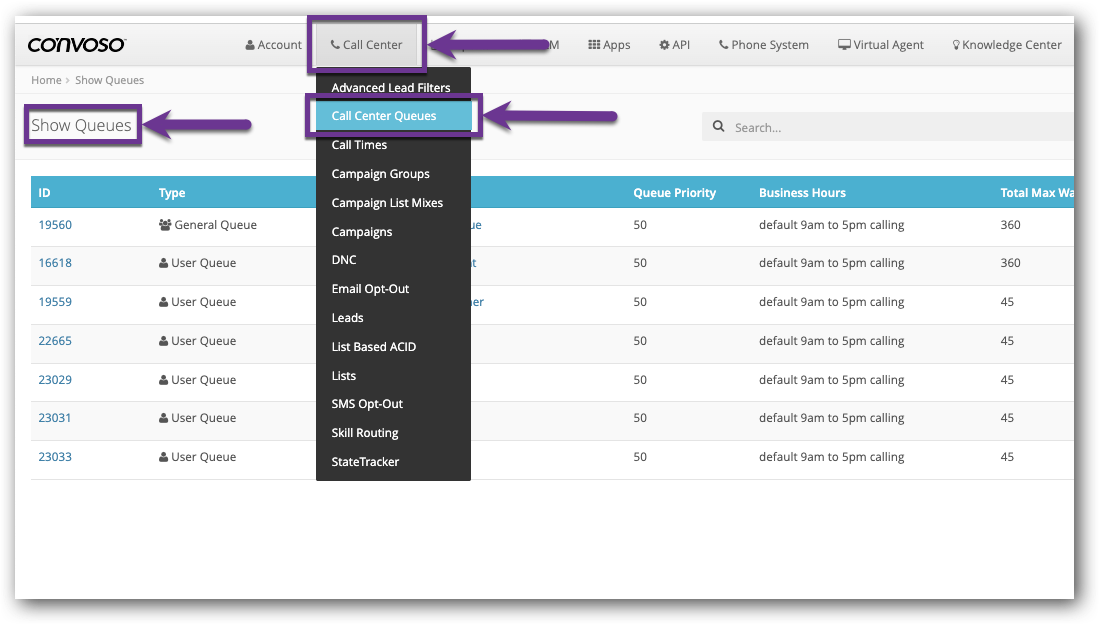
Task: Open the Apps grid menu
Action: coord(609,45)
